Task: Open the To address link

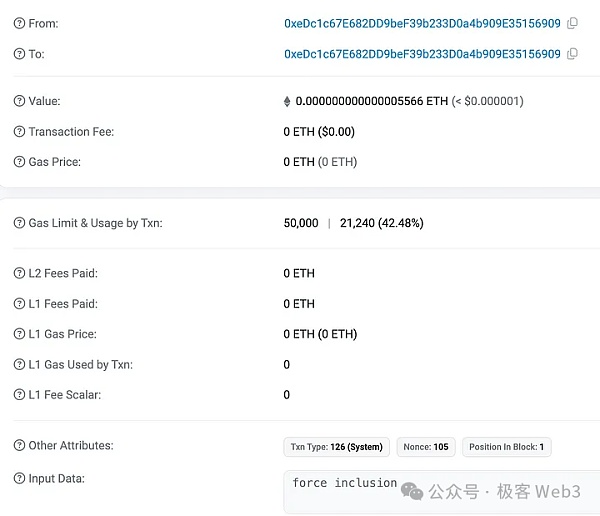Action: (x=422, y=54)
